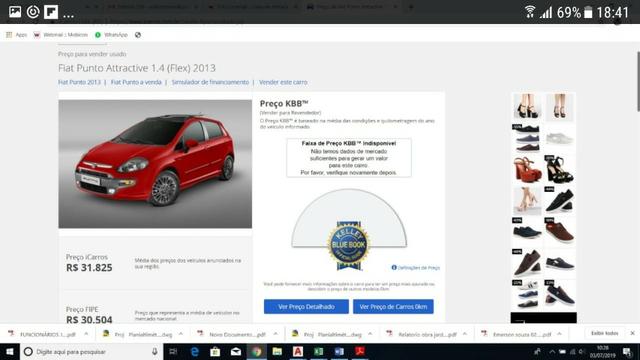Expand options for FUNCIONÁRIOS pdf download
The image size is (640, 360).
86,334
